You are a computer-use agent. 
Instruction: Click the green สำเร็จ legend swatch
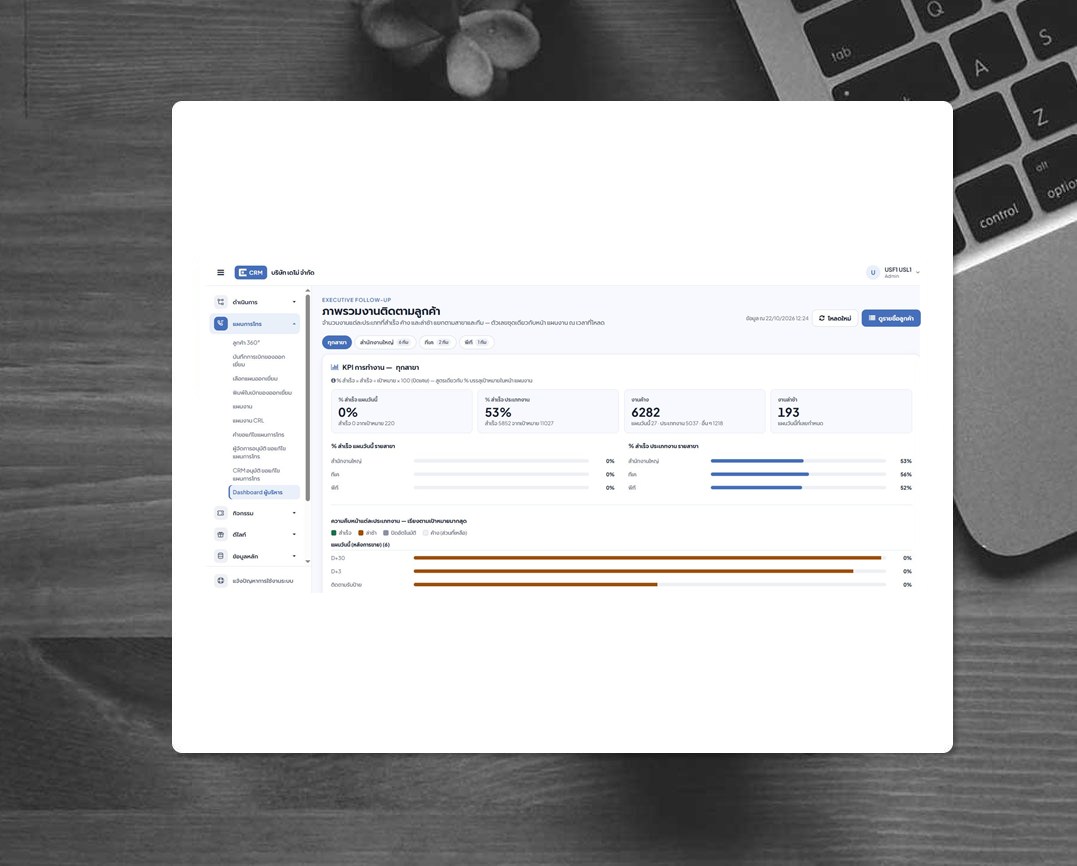pyautogui.click(x=334, y=533)
